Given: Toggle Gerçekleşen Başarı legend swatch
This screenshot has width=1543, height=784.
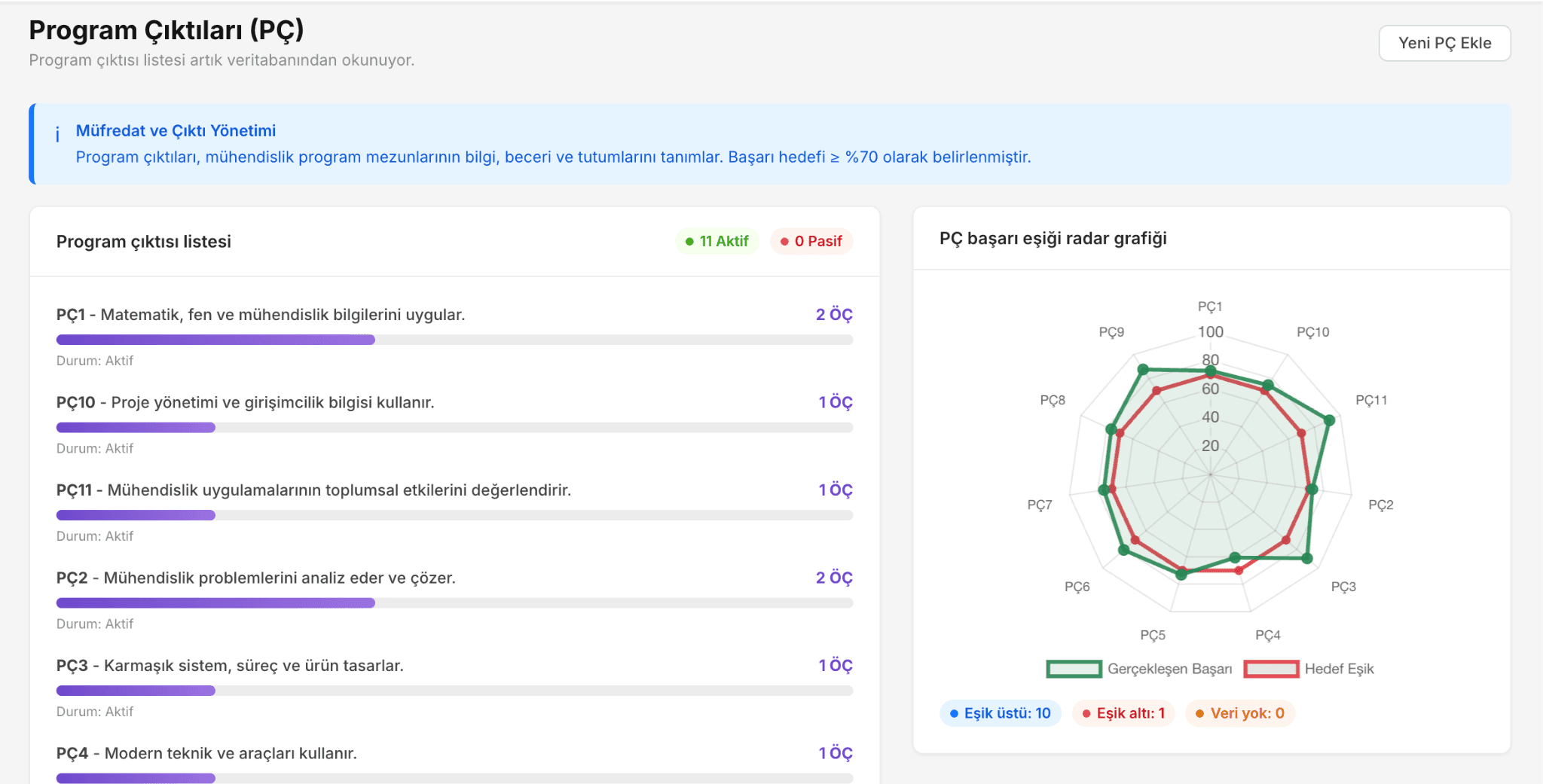Looking at the screenshot, I should [x=1074, y=669].
